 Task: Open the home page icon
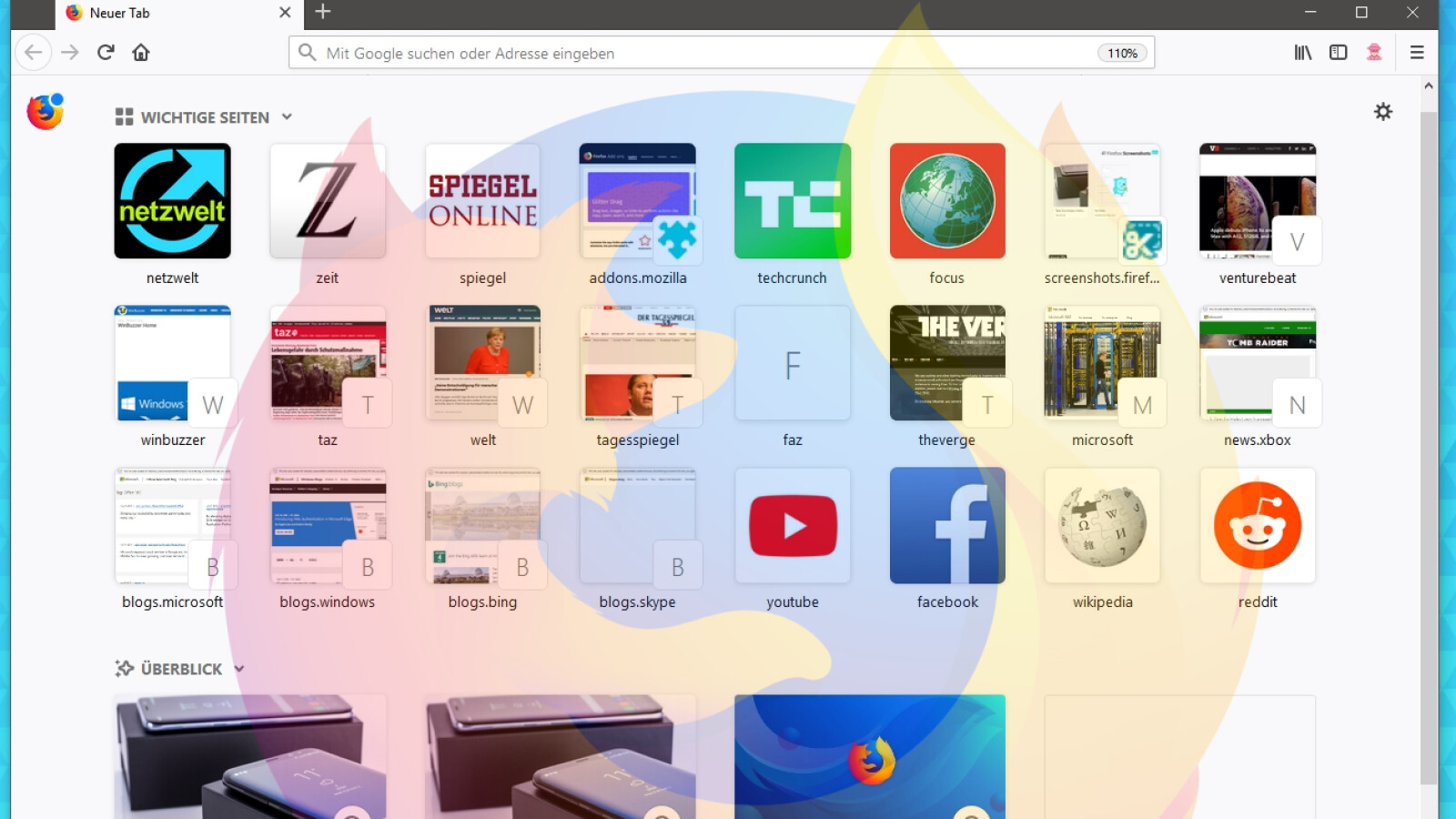click(x=141, y=52)
